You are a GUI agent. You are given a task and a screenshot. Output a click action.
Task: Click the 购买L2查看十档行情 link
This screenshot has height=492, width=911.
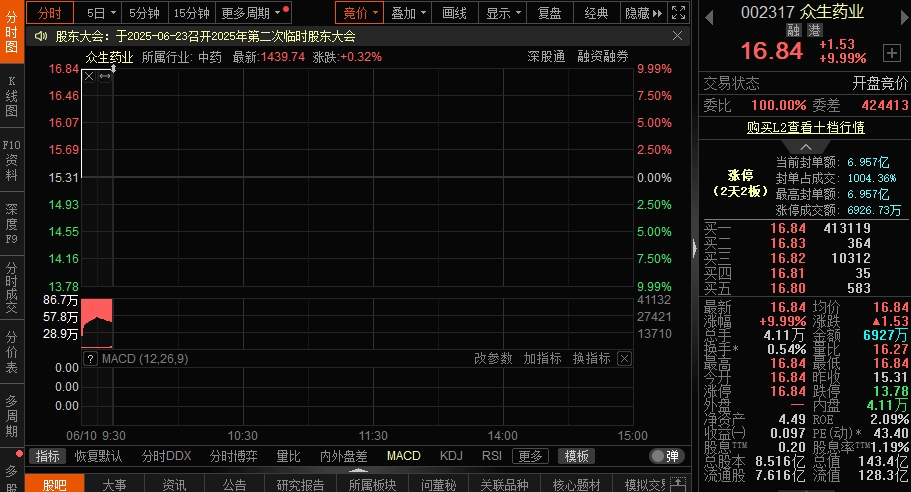click(805, 127)
